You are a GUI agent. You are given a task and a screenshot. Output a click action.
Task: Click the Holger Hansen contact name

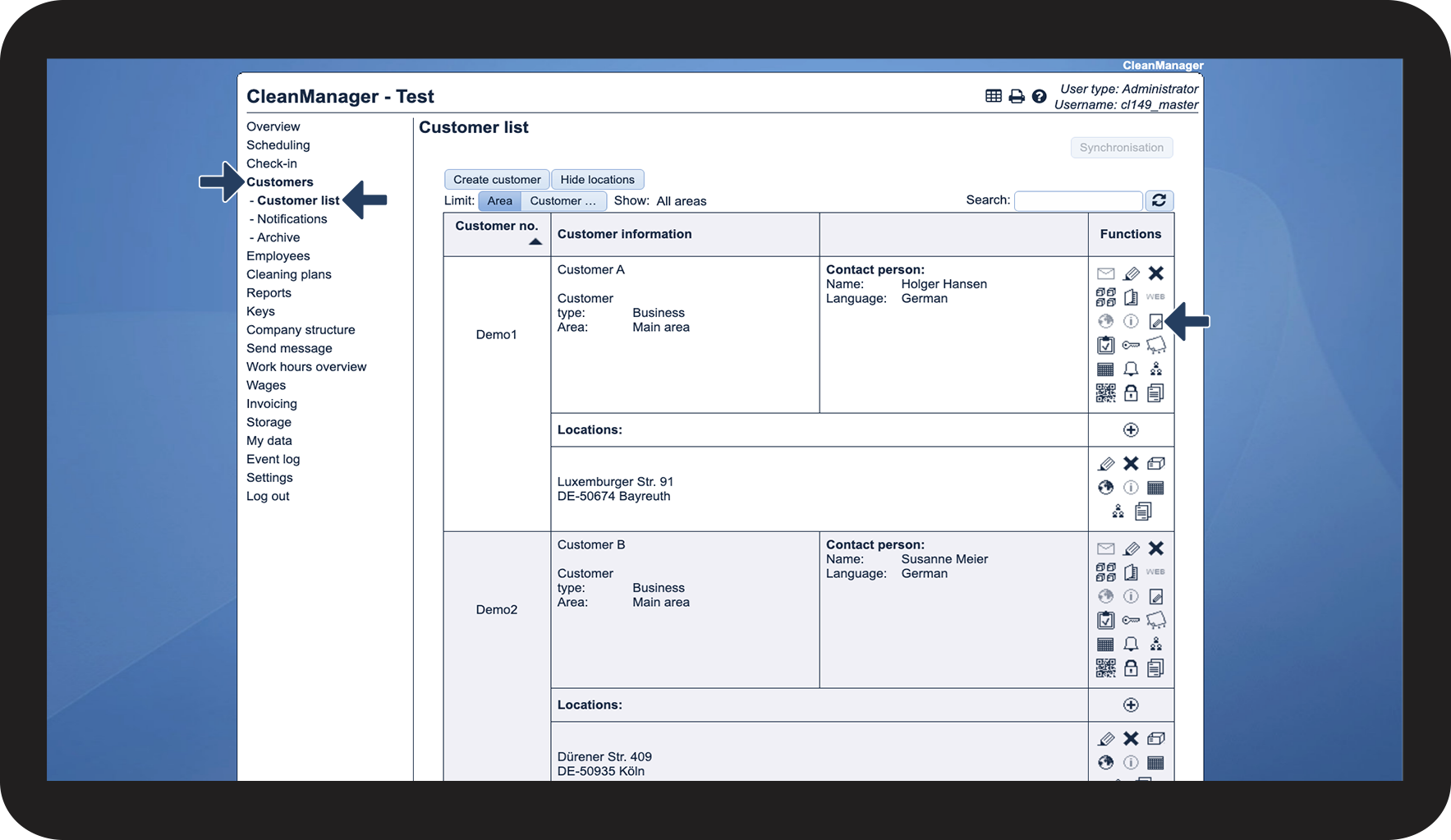point(944,284)
